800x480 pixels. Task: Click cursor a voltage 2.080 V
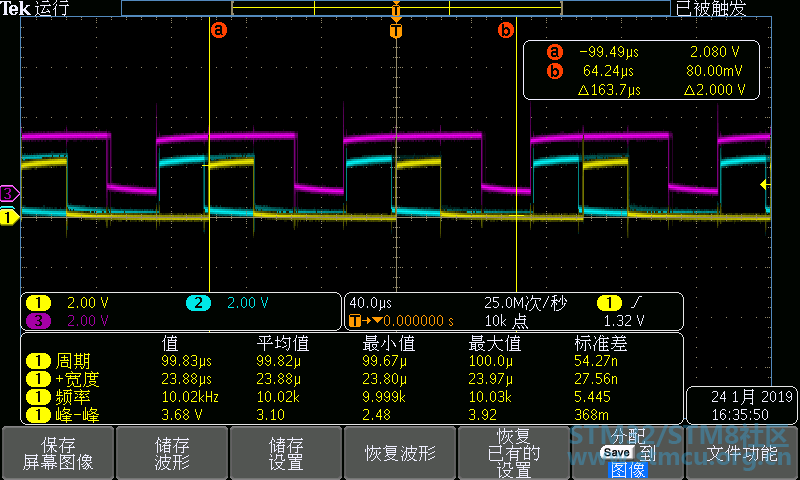715,52
